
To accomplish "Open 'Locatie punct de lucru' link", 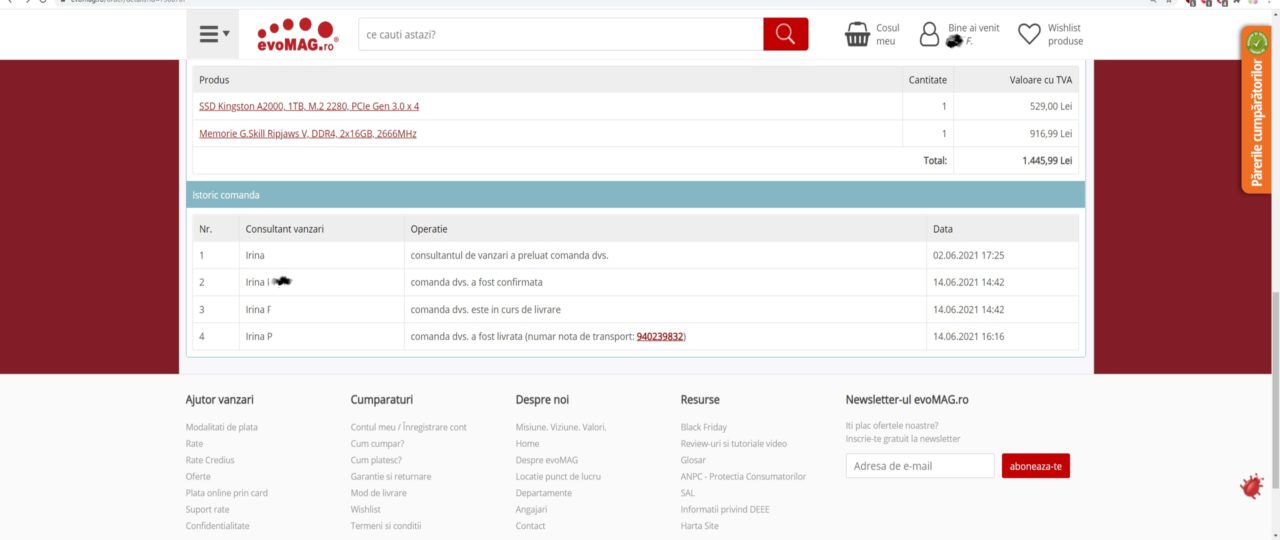I will coord(558,476).
